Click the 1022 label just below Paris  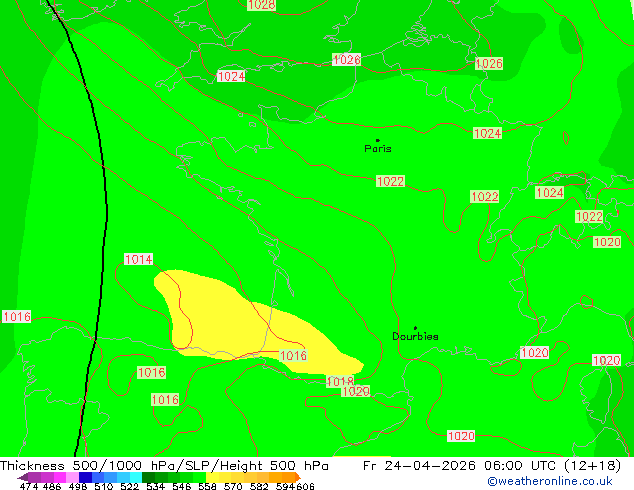pos(390,181)
